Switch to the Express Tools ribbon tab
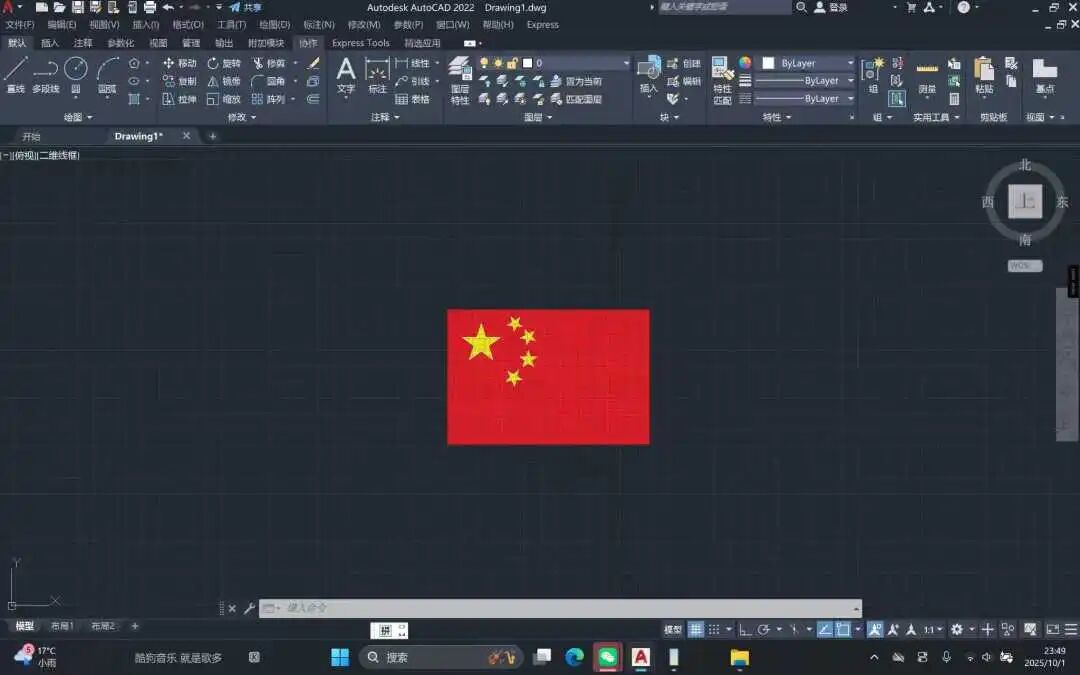 [x=359, y=43]
